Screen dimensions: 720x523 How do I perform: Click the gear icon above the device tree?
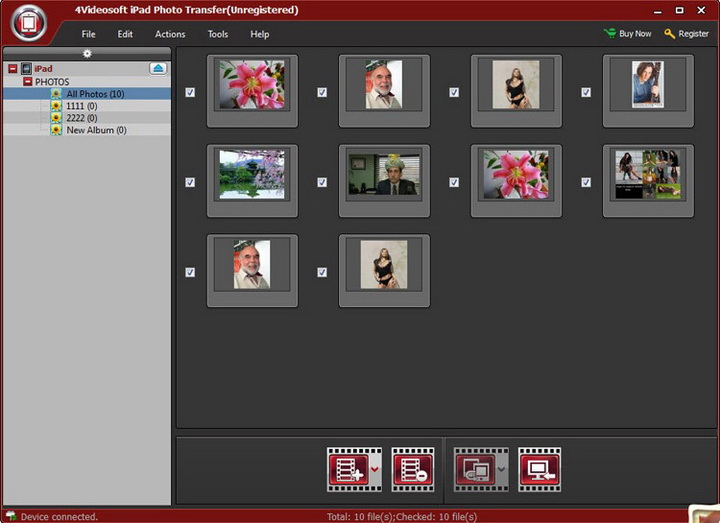[x=87, y=53]
